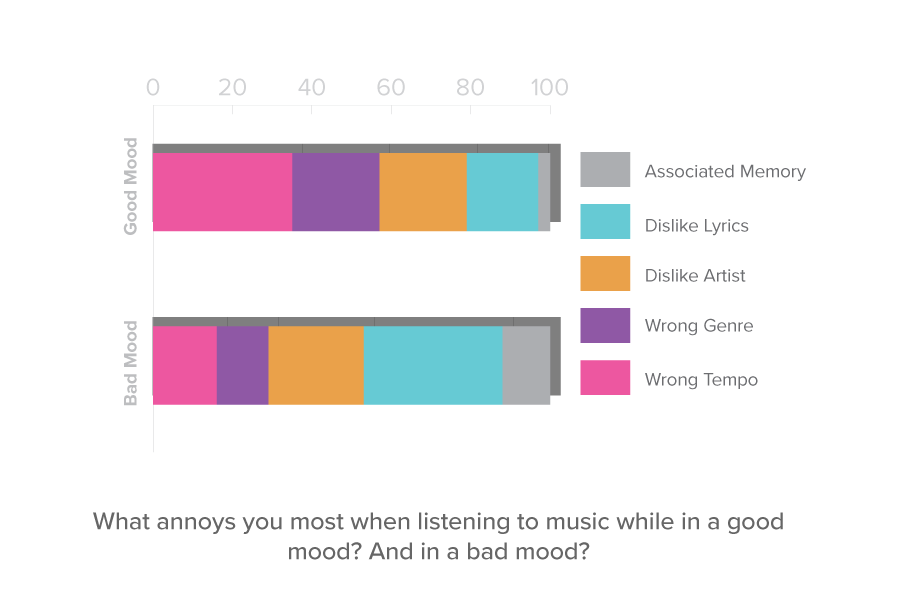Image resolution: width=900 pixels, height=600 pixels.
Task: Click the purple Wrong Genre legend swatch
Action: pyautogui.click(x=605, y=326)
